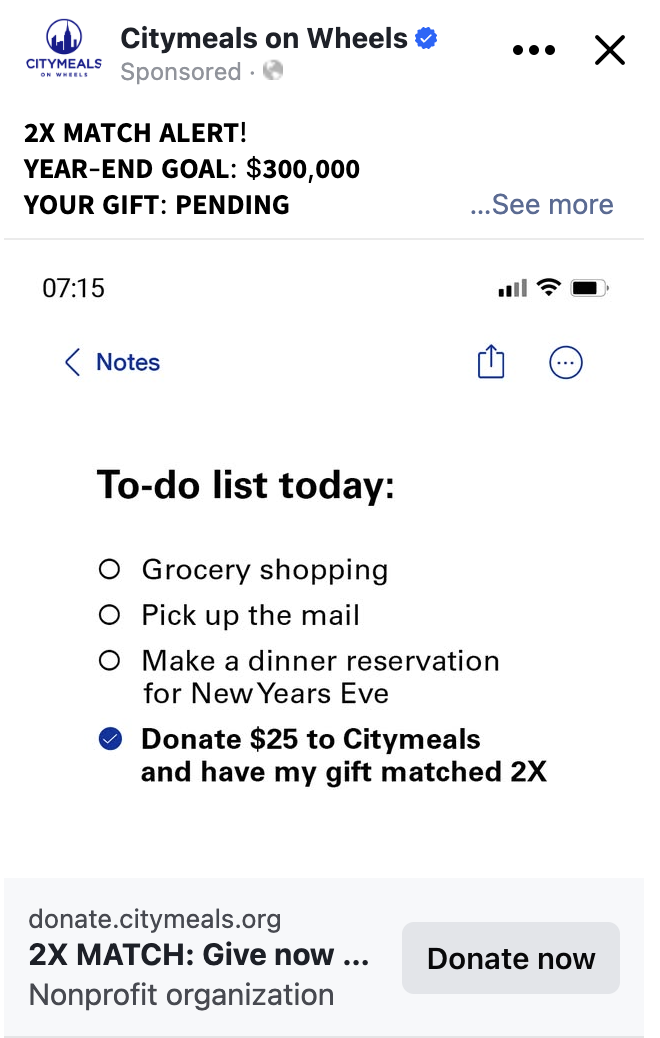660x1038 pixels.
Task: Uncheck the Donate $25 to Citymeals item
Action: pyautogui.click(x=110, y=739)
